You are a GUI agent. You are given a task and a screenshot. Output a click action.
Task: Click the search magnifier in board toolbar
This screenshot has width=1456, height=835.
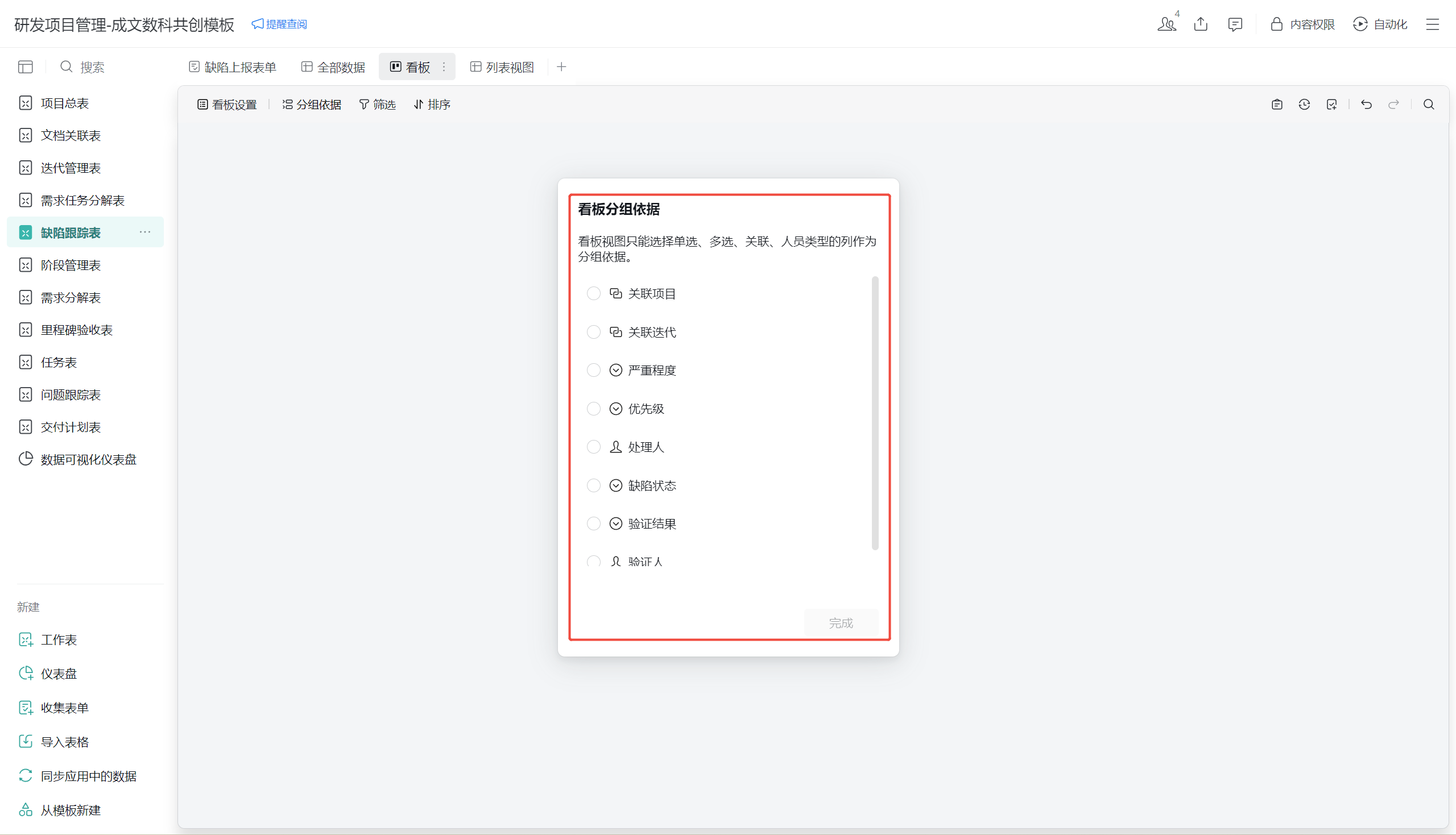1429,105
